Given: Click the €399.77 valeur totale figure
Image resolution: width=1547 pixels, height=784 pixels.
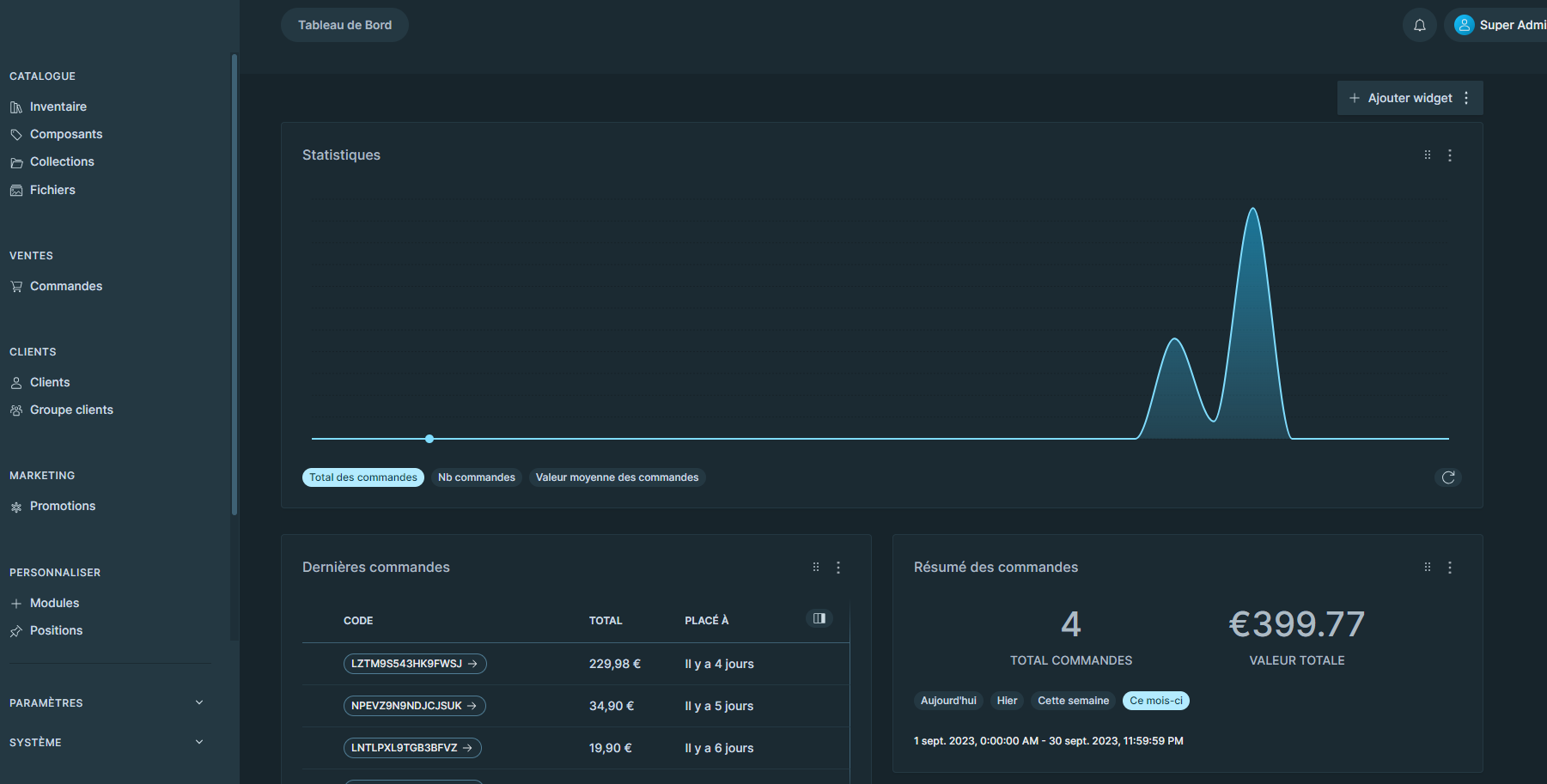Looking at the screenshot, I should [x=1297, y=624].
